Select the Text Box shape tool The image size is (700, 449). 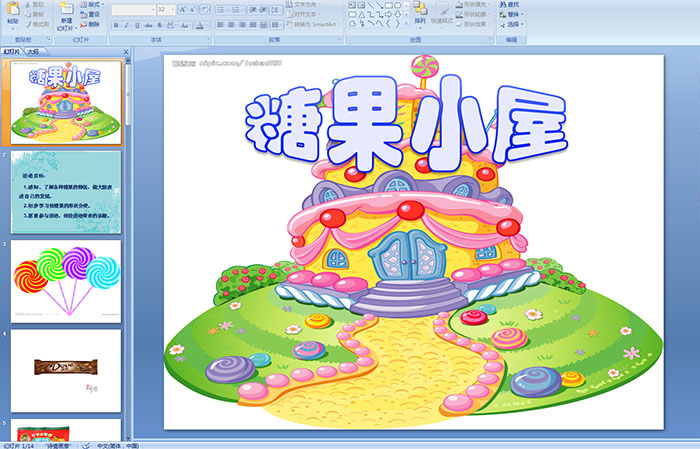[x=352, y=5]
